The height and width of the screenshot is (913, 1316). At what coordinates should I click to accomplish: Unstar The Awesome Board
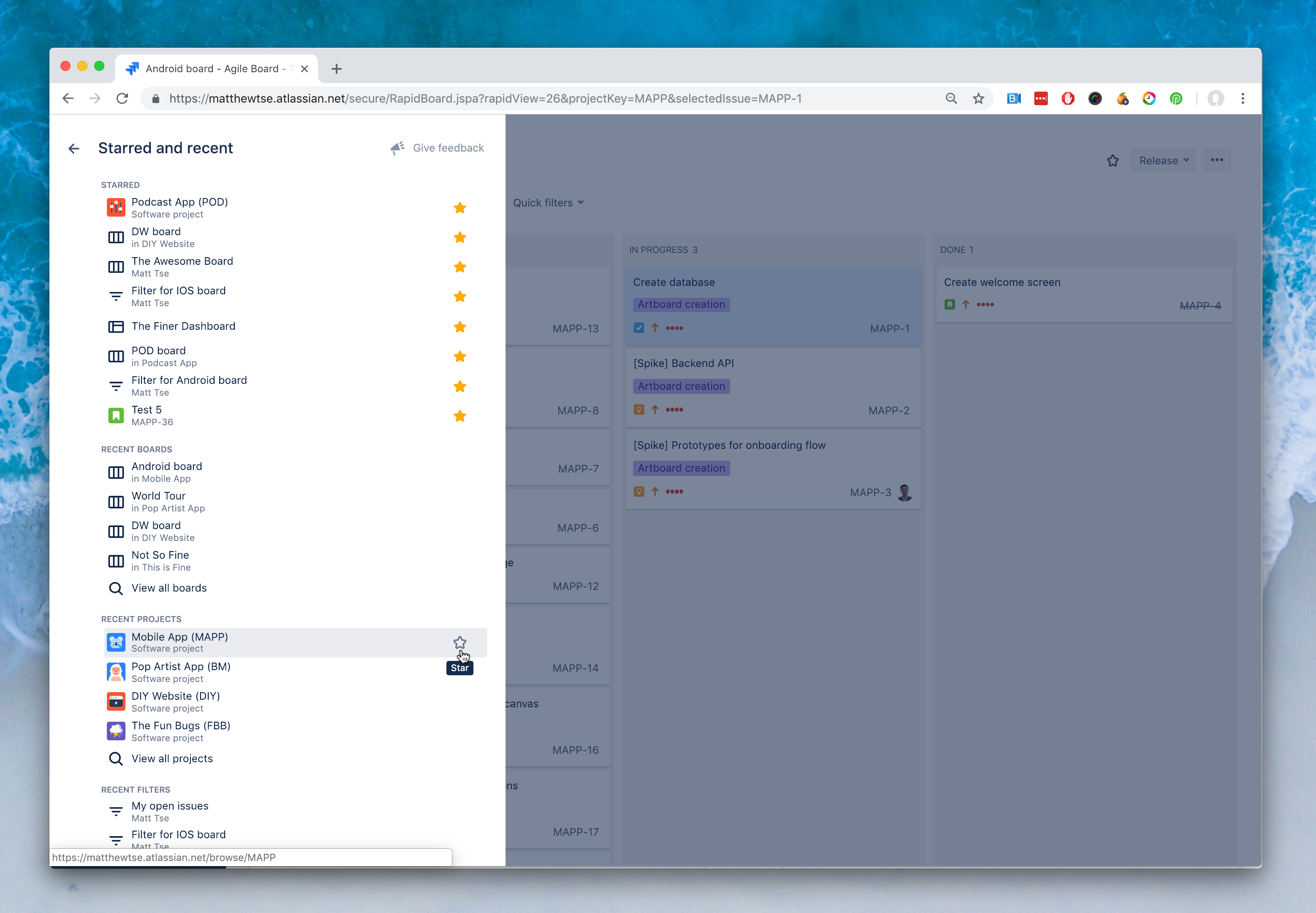click(x=460, y=267)
